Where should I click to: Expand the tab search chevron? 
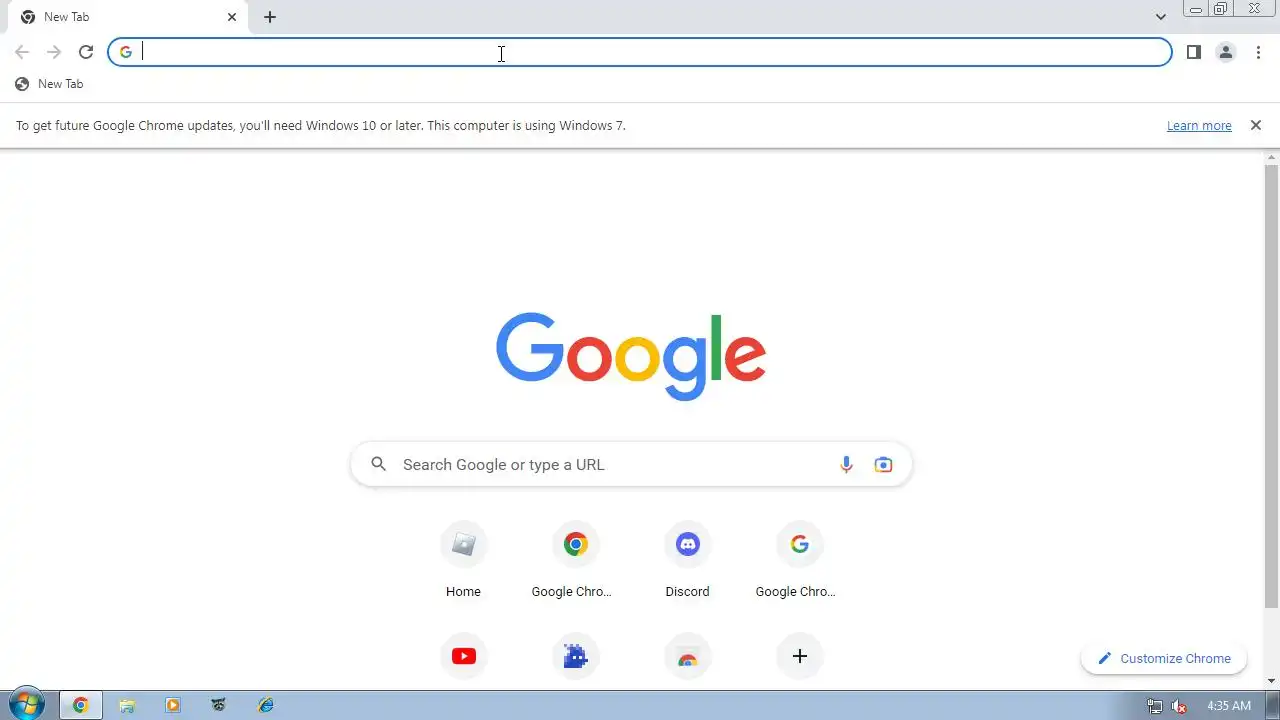pyautogui.click(x=1161, y=17)
